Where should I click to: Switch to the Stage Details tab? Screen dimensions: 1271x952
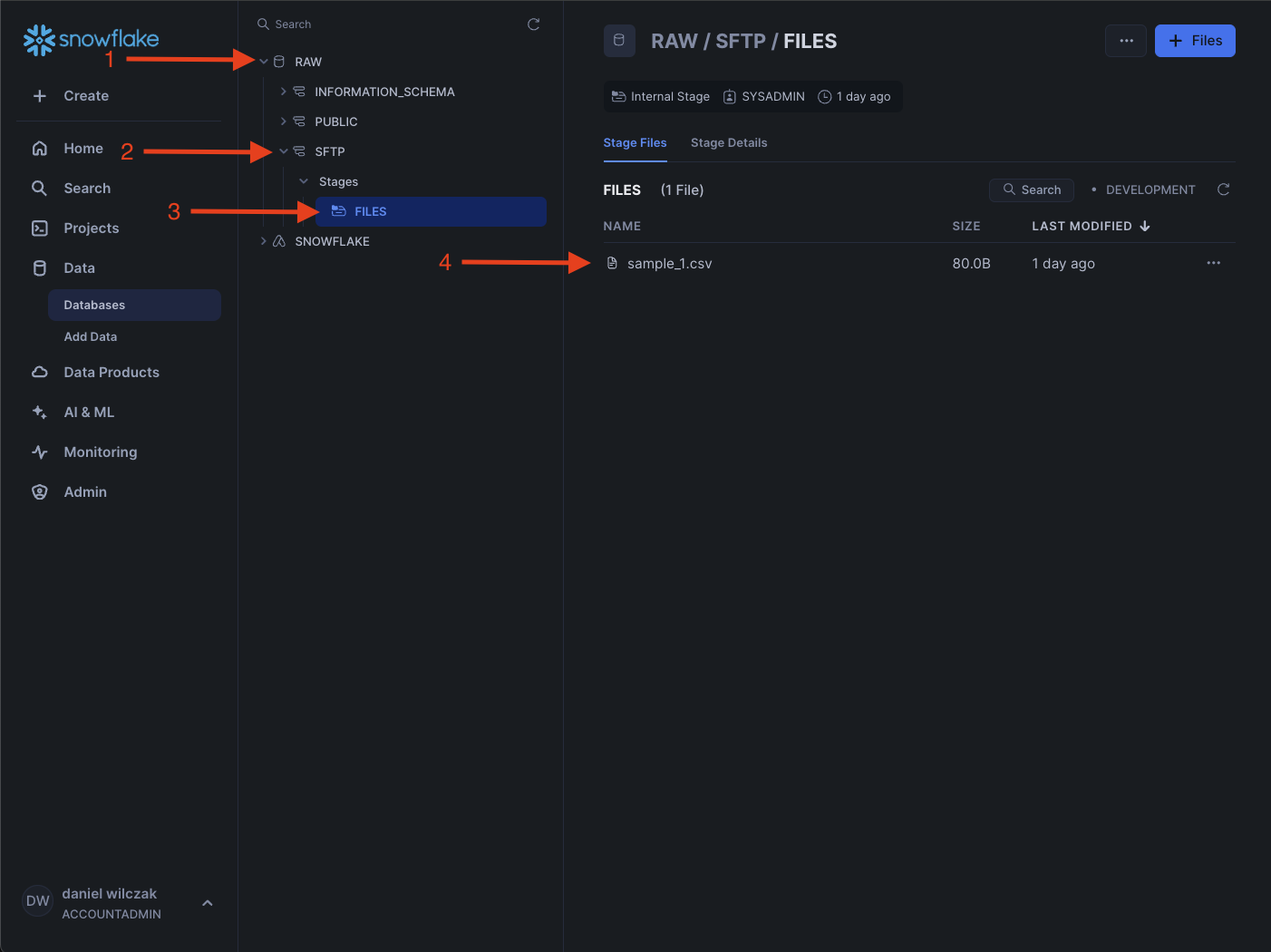(728, 142)
